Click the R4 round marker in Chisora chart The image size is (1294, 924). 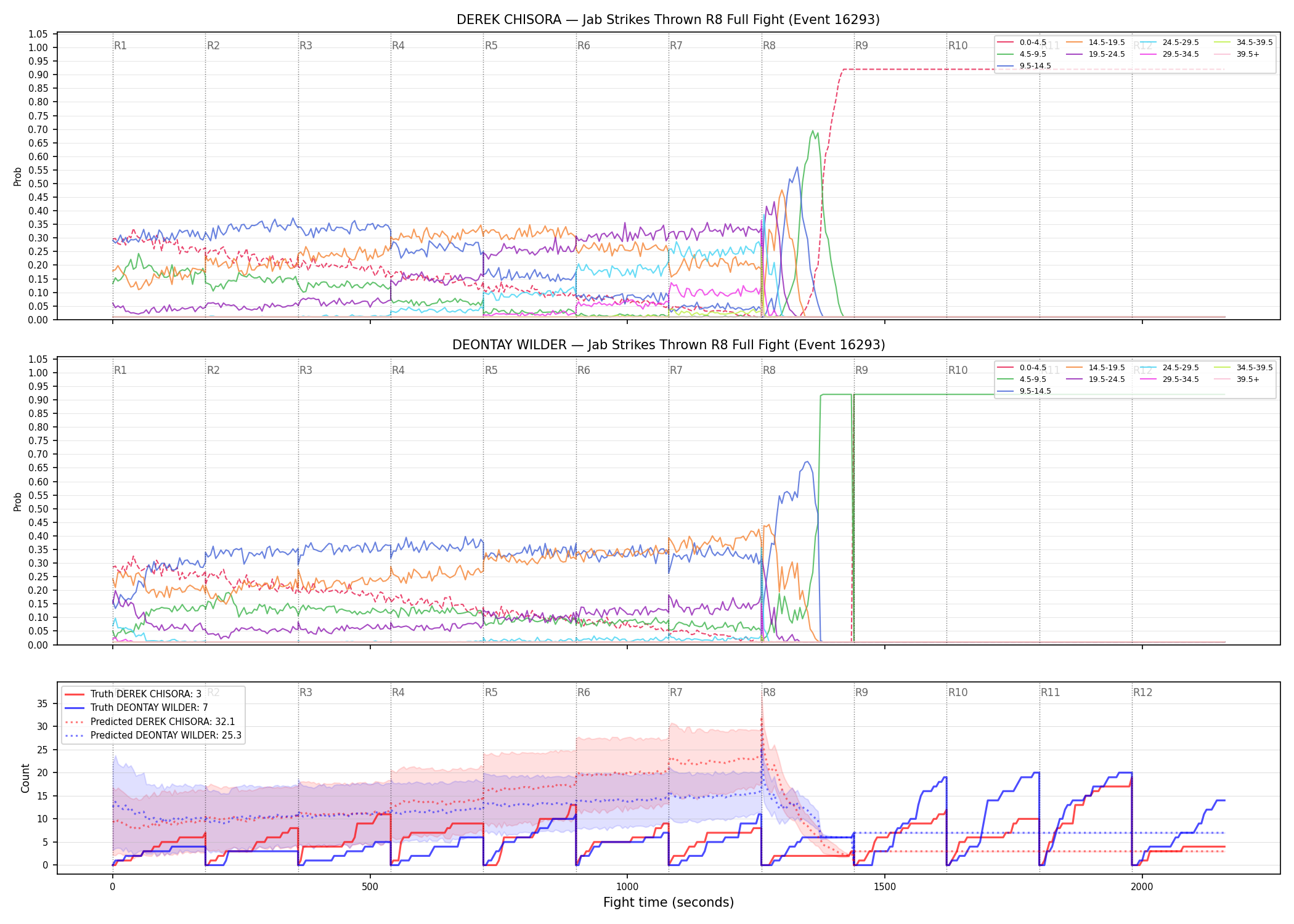[398, 46]
